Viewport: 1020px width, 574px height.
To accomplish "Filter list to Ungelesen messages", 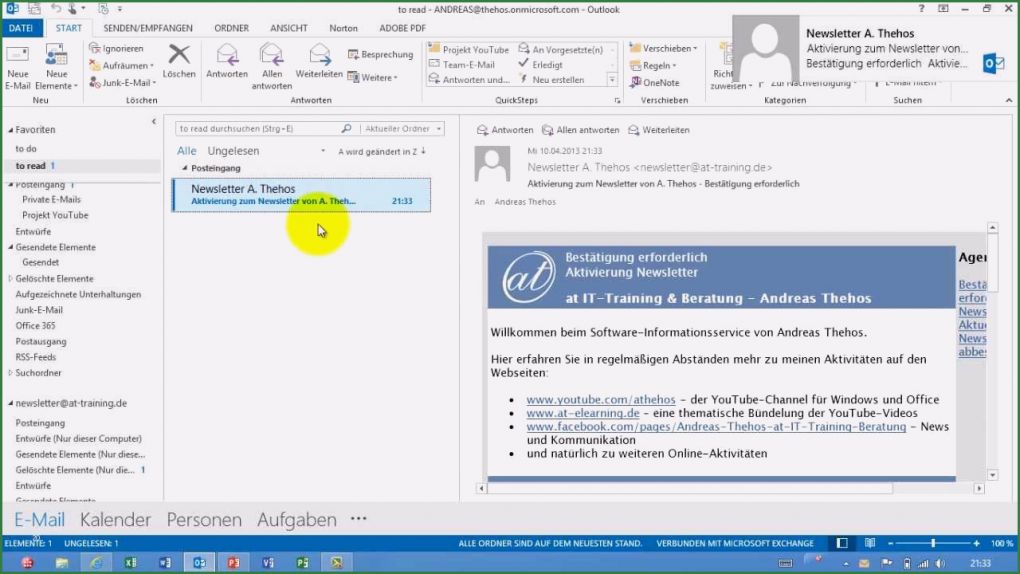I will point(233,151).
